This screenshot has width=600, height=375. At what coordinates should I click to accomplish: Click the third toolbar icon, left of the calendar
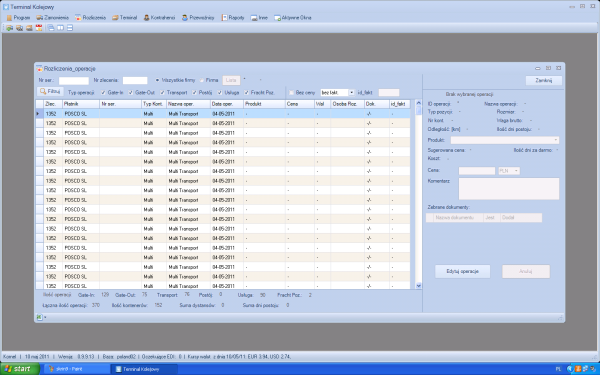pyautogui.click(x=29, y=28)
